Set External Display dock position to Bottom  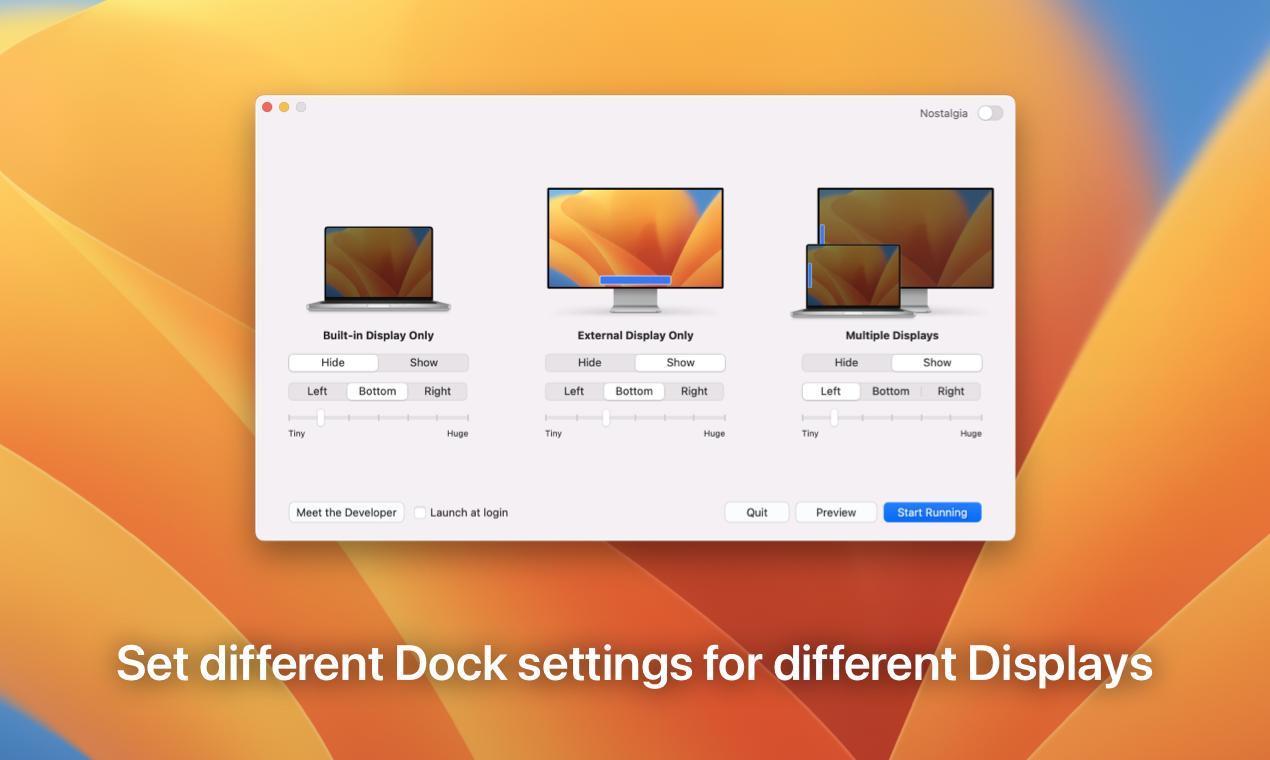click(634, 391)
